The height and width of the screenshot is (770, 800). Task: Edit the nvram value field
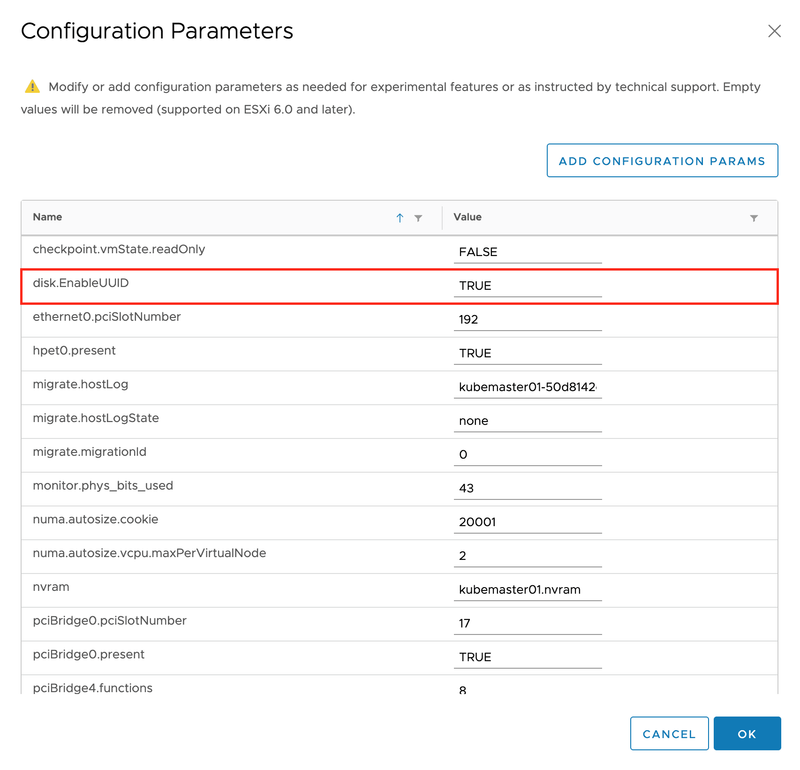527,590
